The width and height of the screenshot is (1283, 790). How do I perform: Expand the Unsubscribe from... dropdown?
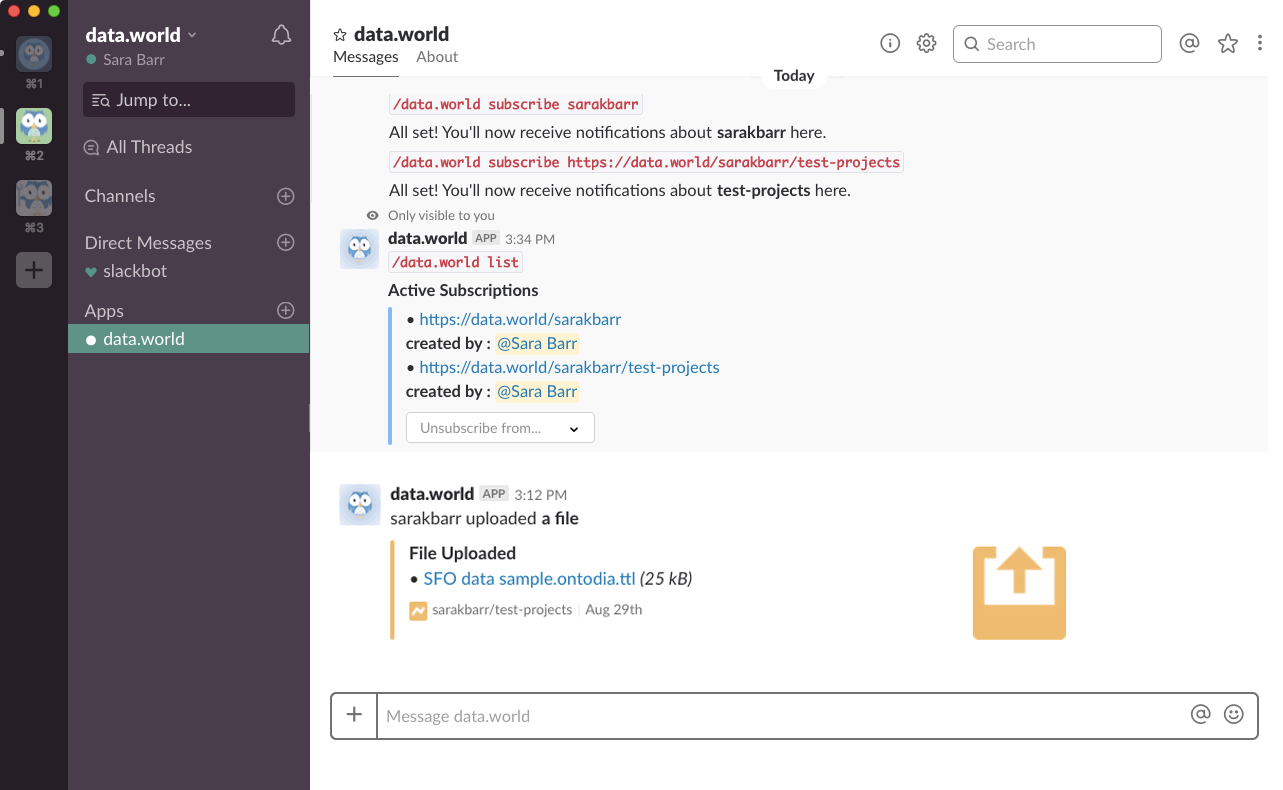tap(500, 428)
